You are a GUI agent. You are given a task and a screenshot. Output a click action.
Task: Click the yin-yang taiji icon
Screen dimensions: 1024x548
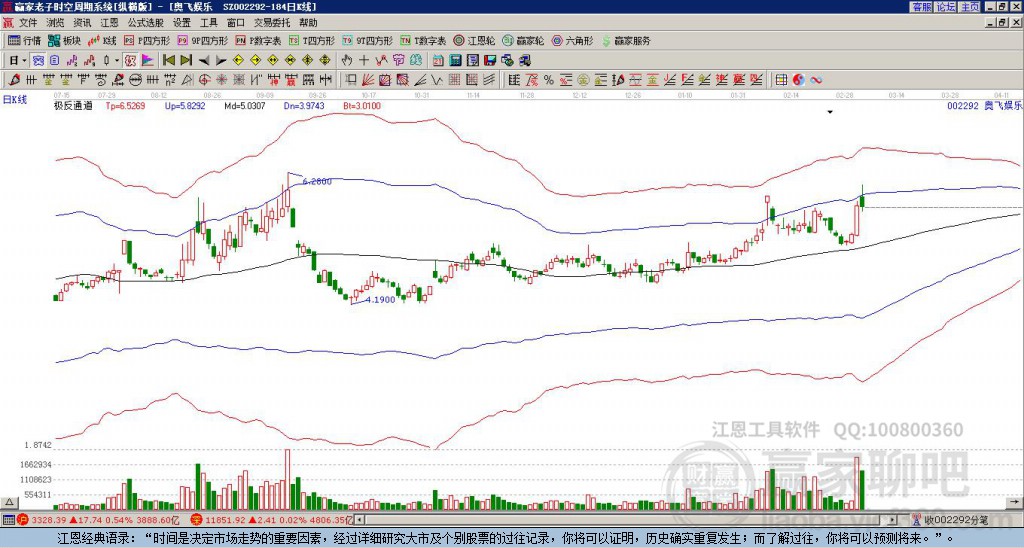(x=798, y=80)
